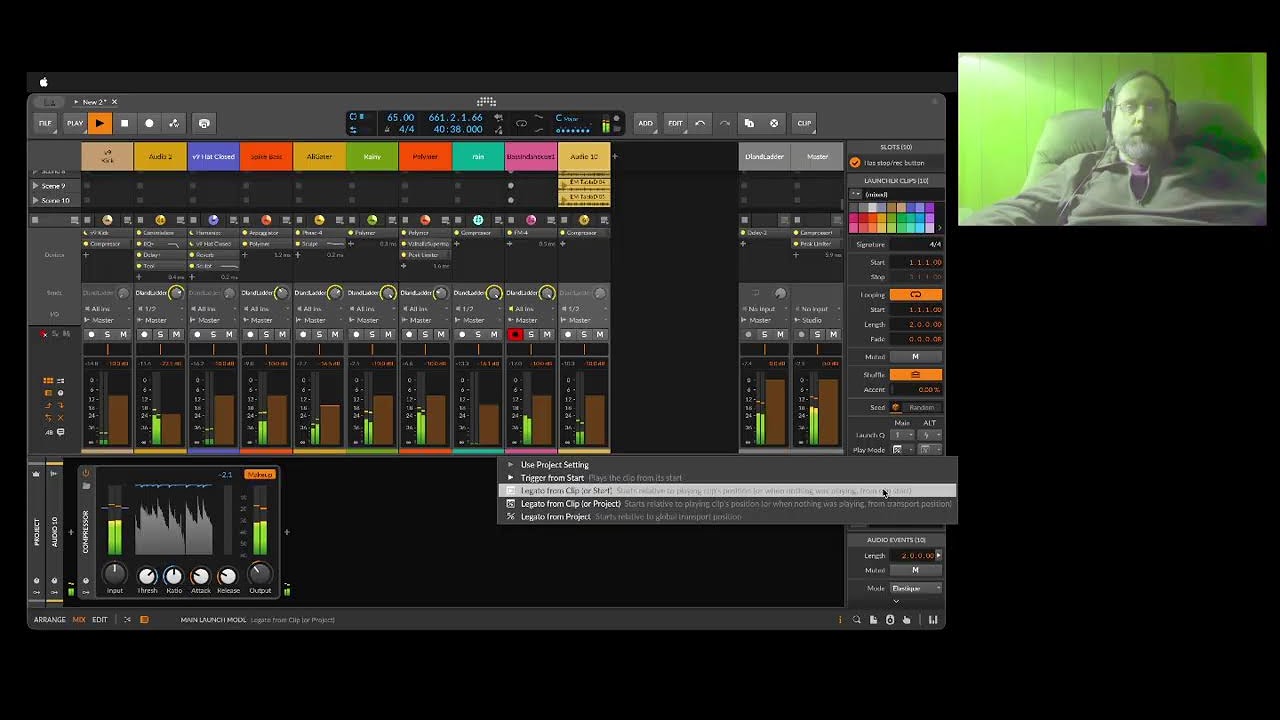Toggle the compressor Makeup button

tap(259, 474)
